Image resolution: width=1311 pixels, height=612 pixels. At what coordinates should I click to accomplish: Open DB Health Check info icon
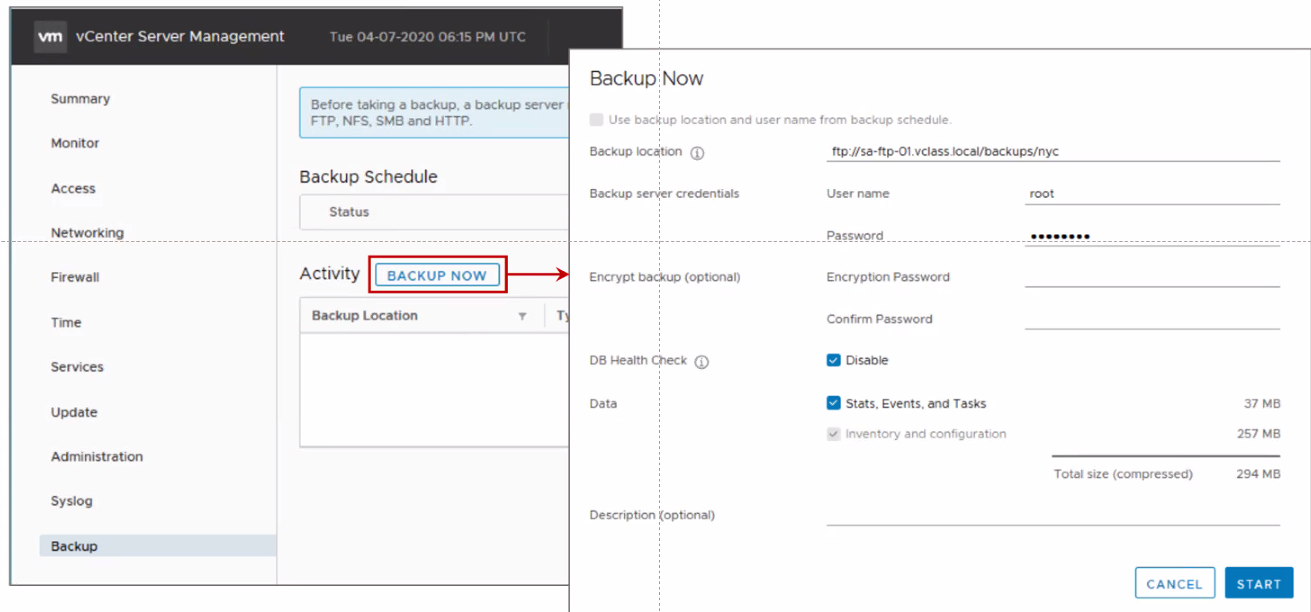(702, 362)
